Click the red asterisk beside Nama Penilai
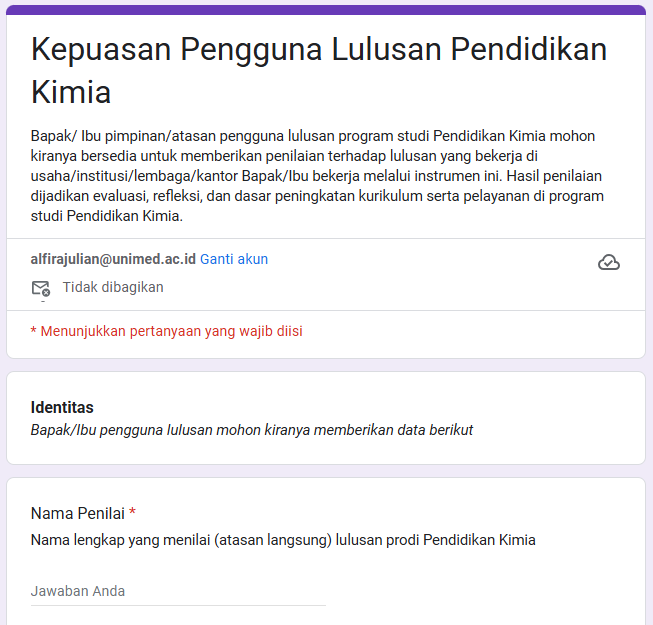 coord(132,512)
